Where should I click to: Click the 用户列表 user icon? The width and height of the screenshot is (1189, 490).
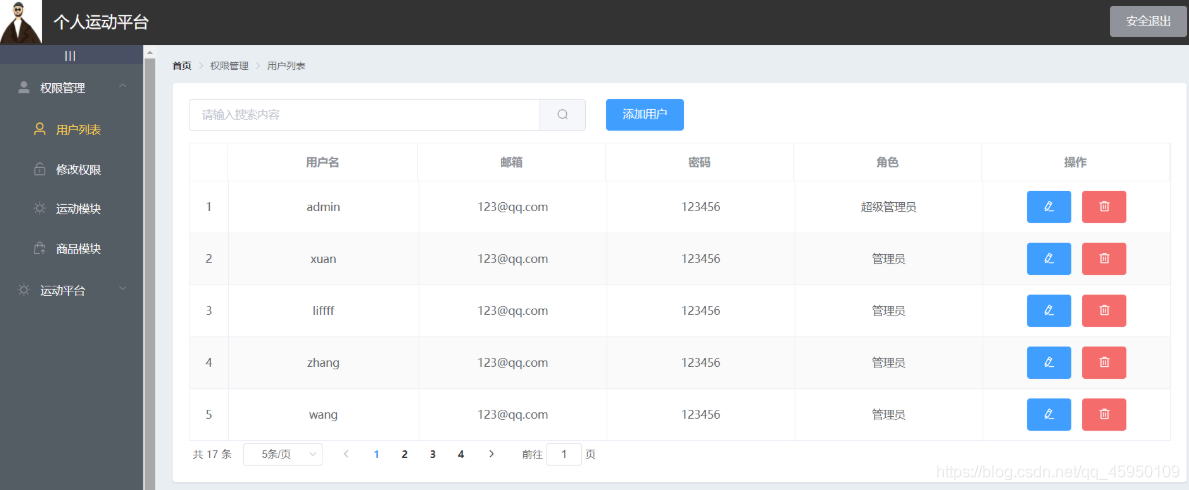39,129
